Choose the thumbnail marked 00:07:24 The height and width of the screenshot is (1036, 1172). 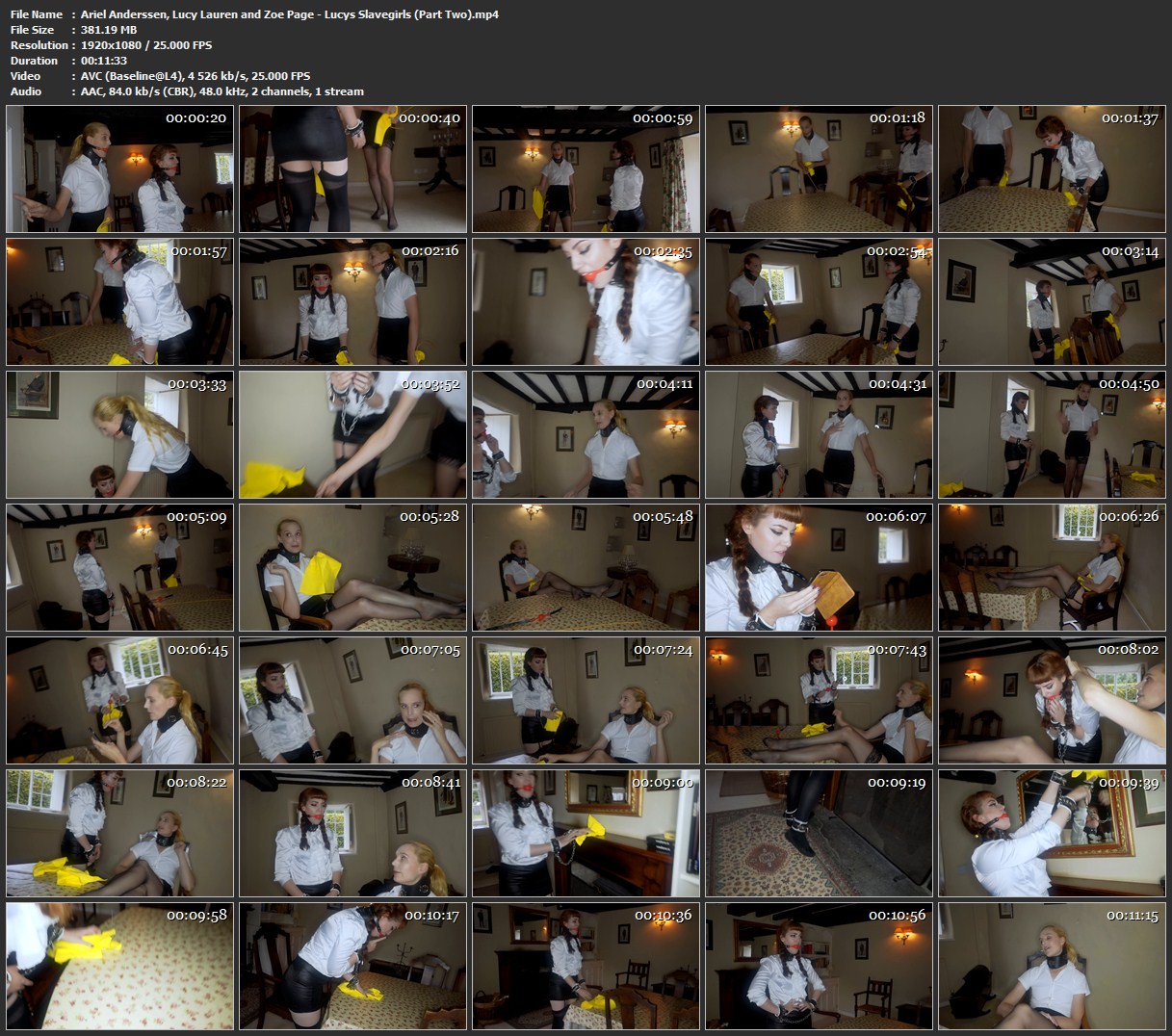pos(586,701)
